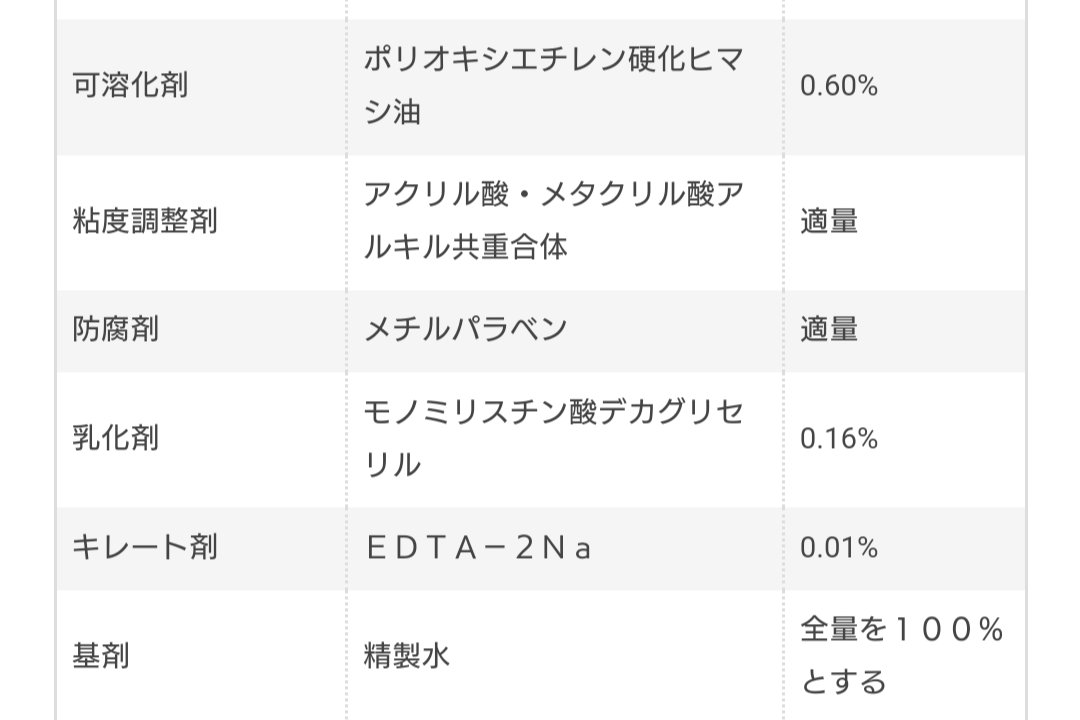Image resolution: width=1080 pixels, height=720 pixels.
Task: Click the モノミリスチン酸デカグリセ ingredient text
Action: pos(552,411)
